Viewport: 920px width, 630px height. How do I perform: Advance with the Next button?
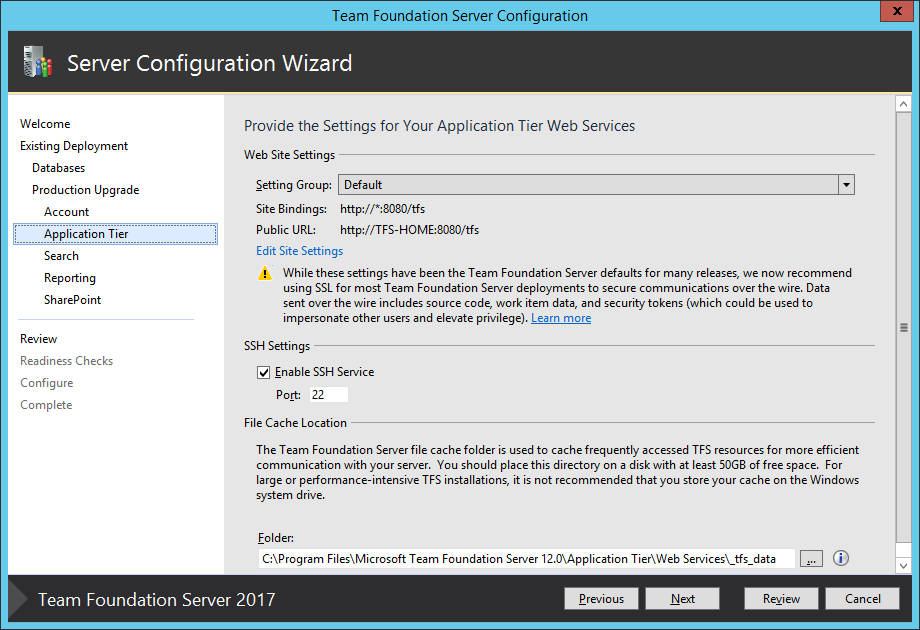682,598
